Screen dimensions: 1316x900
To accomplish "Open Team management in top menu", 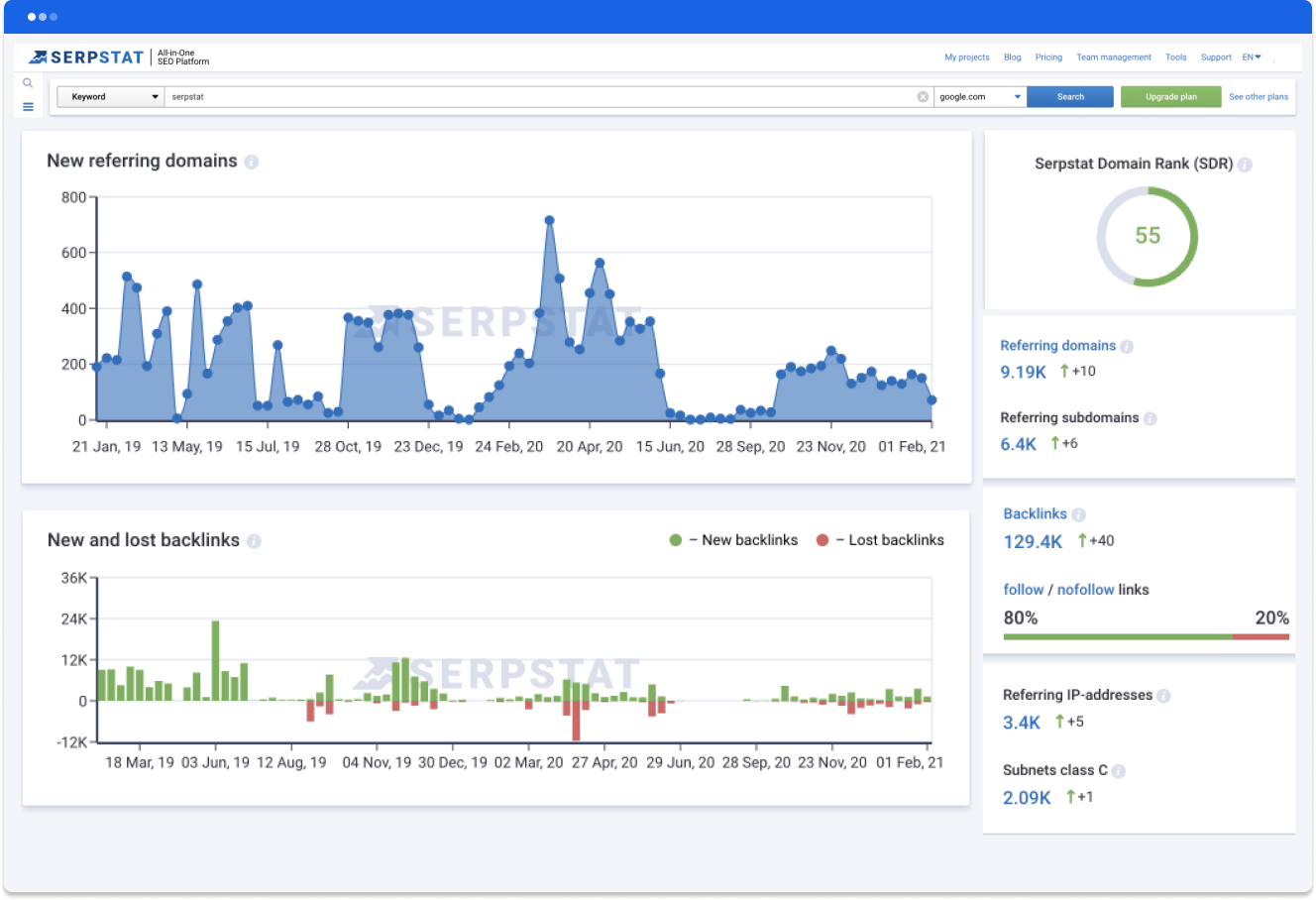I will click(x=1114, y=57).
